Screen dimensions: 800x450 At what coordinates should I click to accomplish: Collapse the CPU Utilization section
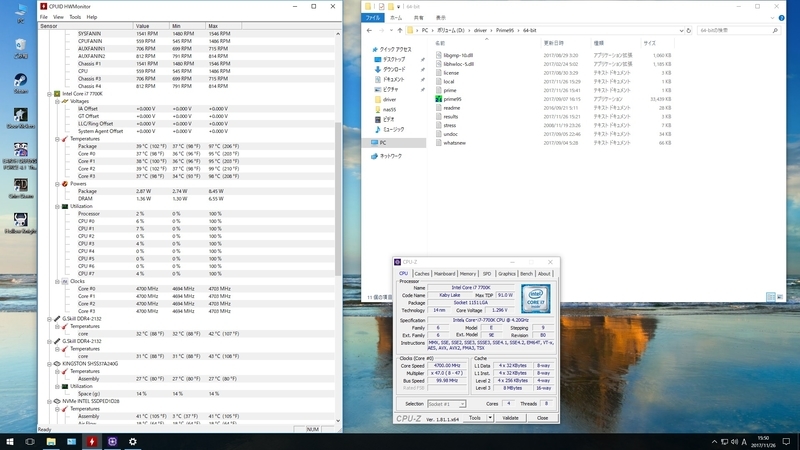pos(57,206)
